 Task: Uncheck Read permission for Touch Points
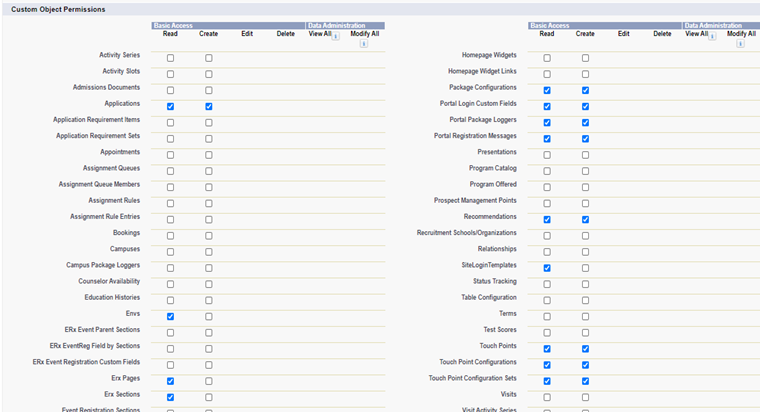[547, 349]
